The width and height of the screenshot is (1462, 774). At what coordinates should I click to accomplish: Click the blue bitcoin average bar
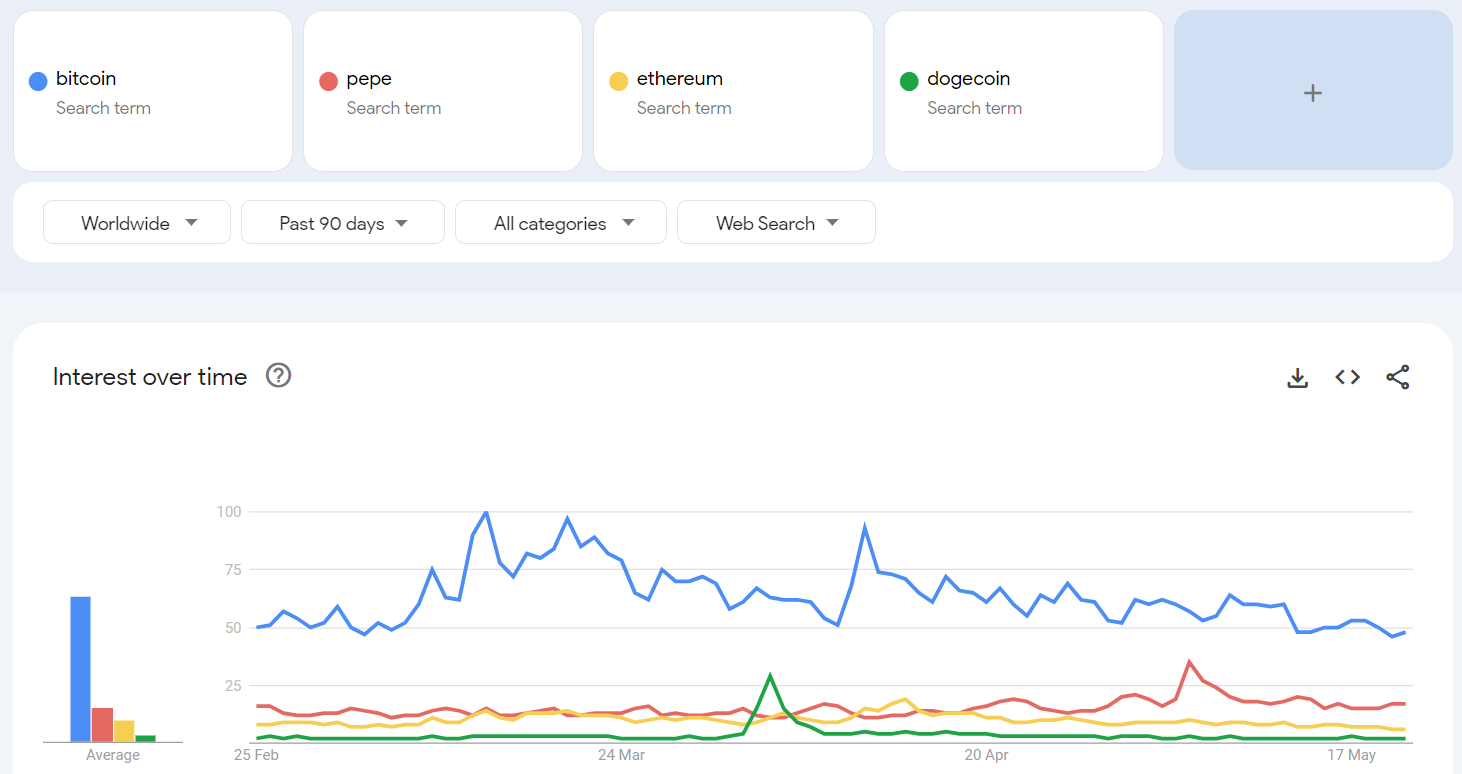click(x=80, y=669)
